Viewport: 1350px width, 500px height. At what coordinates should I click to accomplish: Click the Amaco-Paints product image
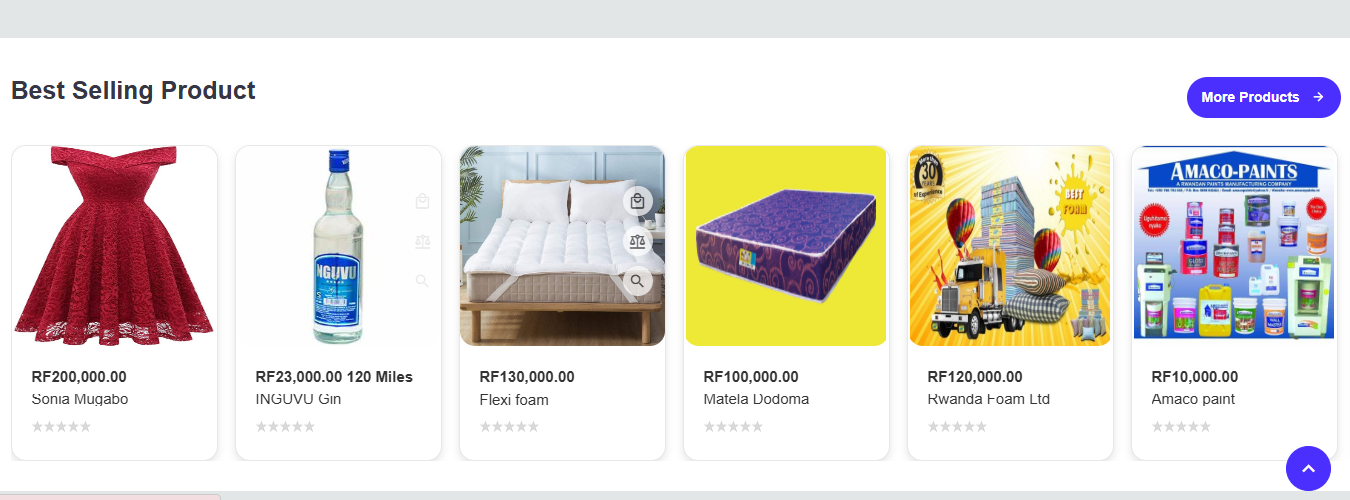(x=1234, y=246)
